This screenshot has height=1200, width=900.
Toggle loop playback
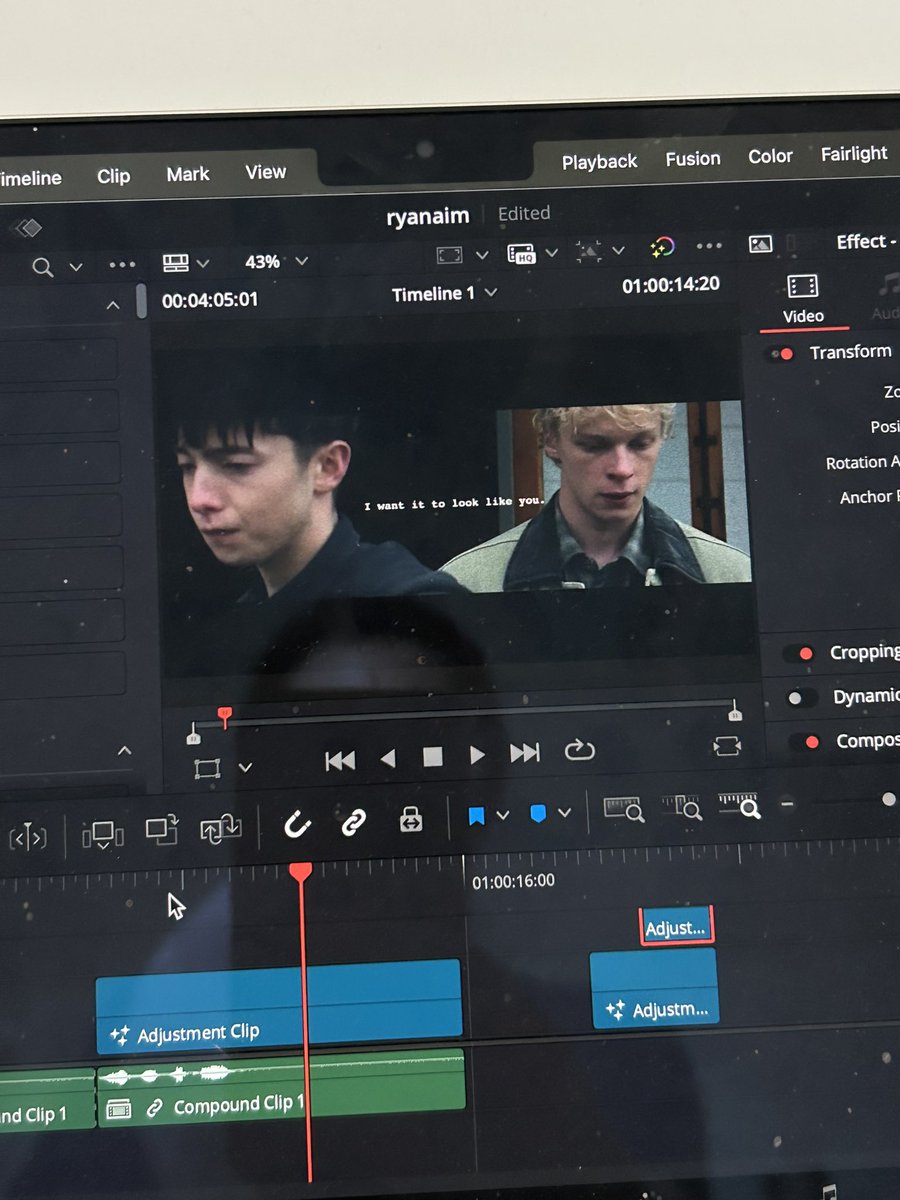tap(579, 750)
